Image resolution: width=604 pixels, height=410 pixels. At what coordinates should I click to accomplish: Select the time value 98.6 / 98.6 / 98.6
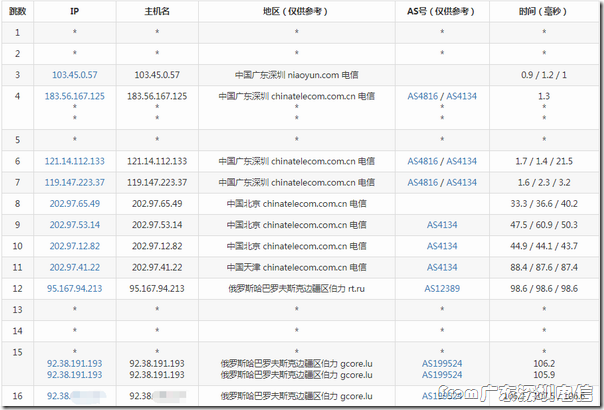tap(544, 288)
